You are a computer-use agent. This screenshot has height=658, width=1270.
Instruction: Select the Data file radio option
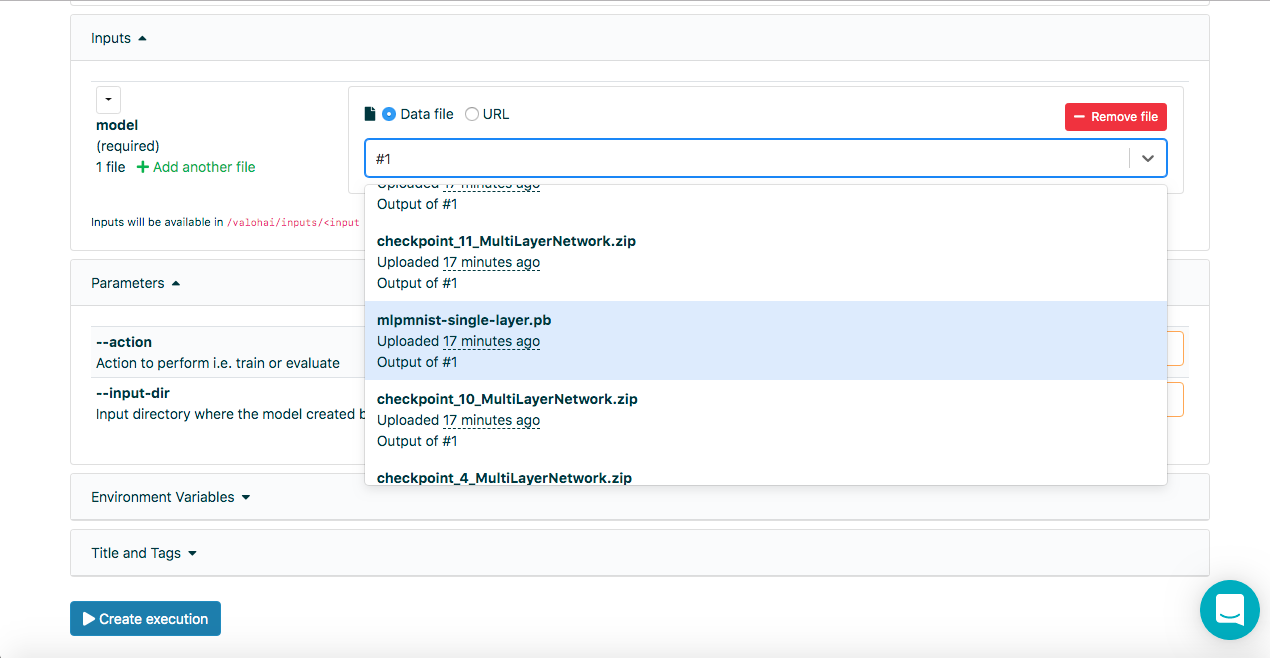coord(389,114)
